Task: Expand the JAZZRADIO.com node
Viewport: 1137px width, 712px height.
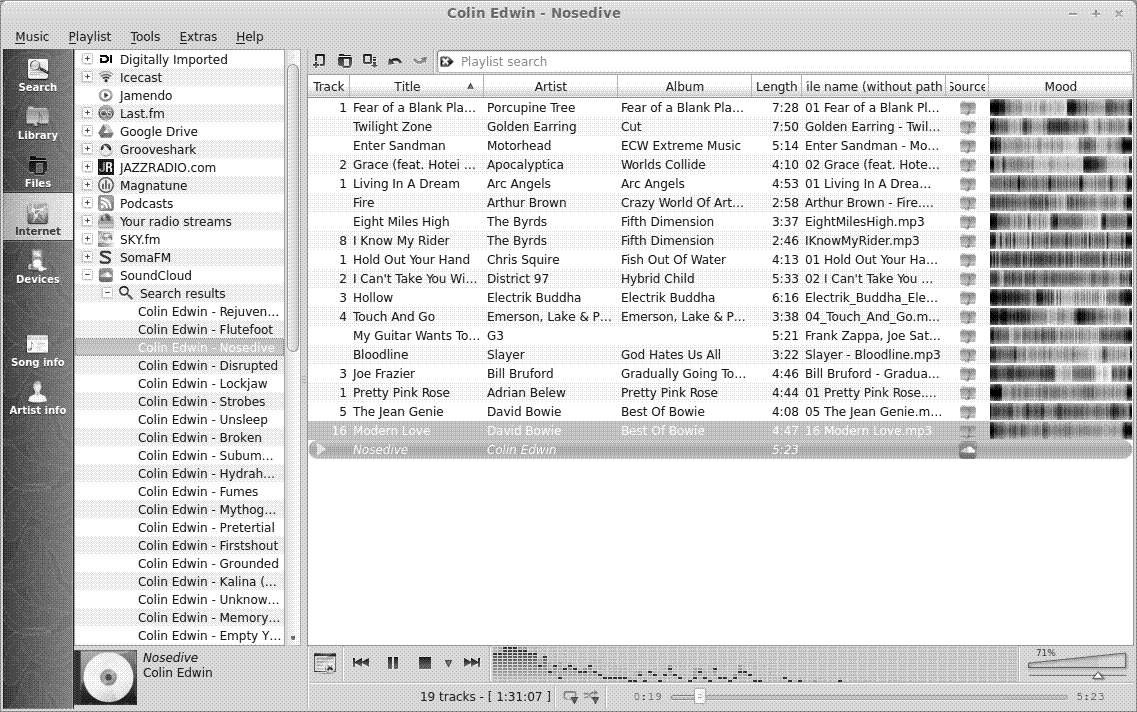Action: click(87, 167)
